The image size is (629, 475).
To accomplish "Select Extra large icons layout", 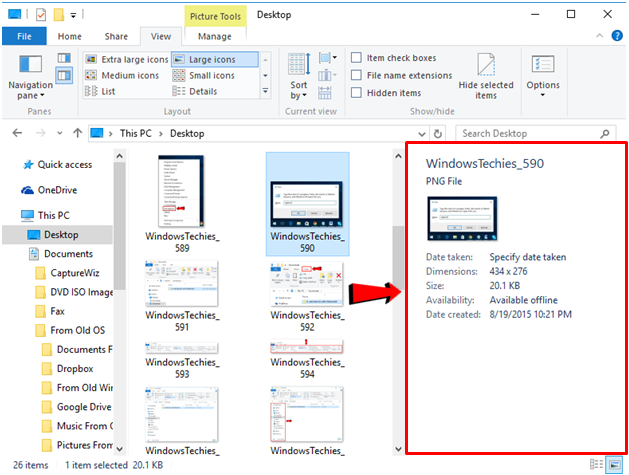I will pos(129,60).
